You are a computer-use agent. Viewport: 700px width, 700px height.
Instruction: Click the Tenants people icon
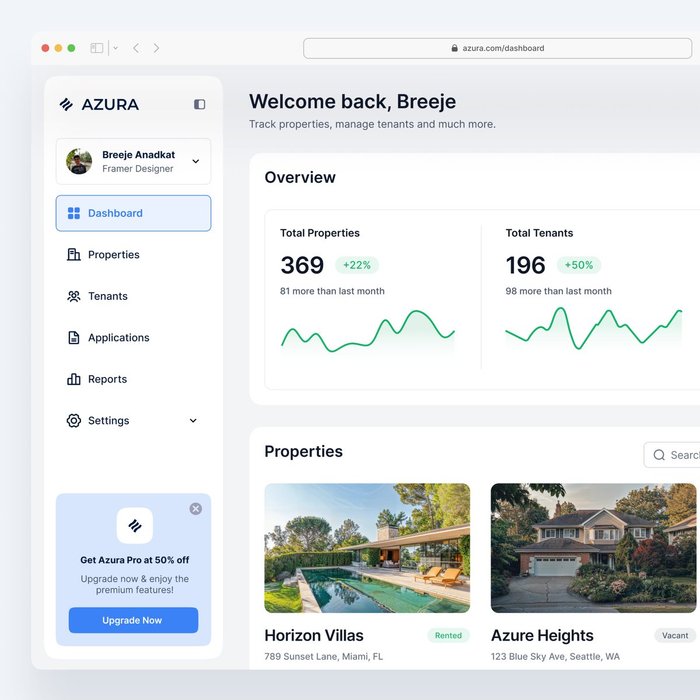73,296
